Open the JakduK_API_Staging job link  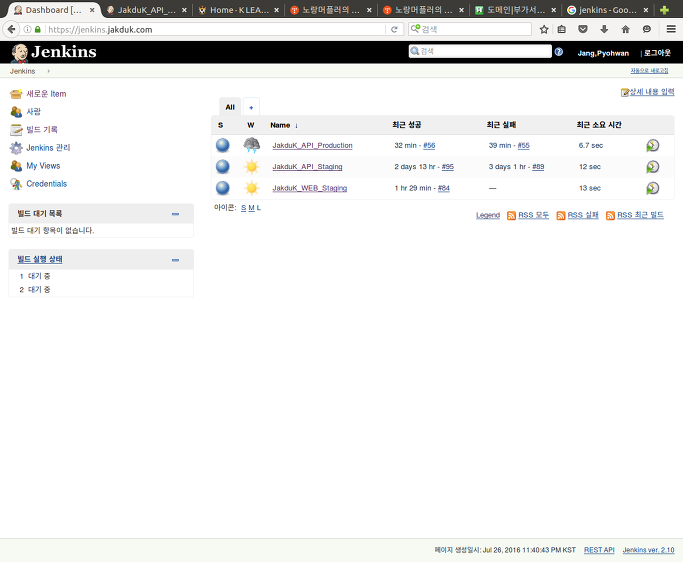pyautogui.click(x=307, y=167)
